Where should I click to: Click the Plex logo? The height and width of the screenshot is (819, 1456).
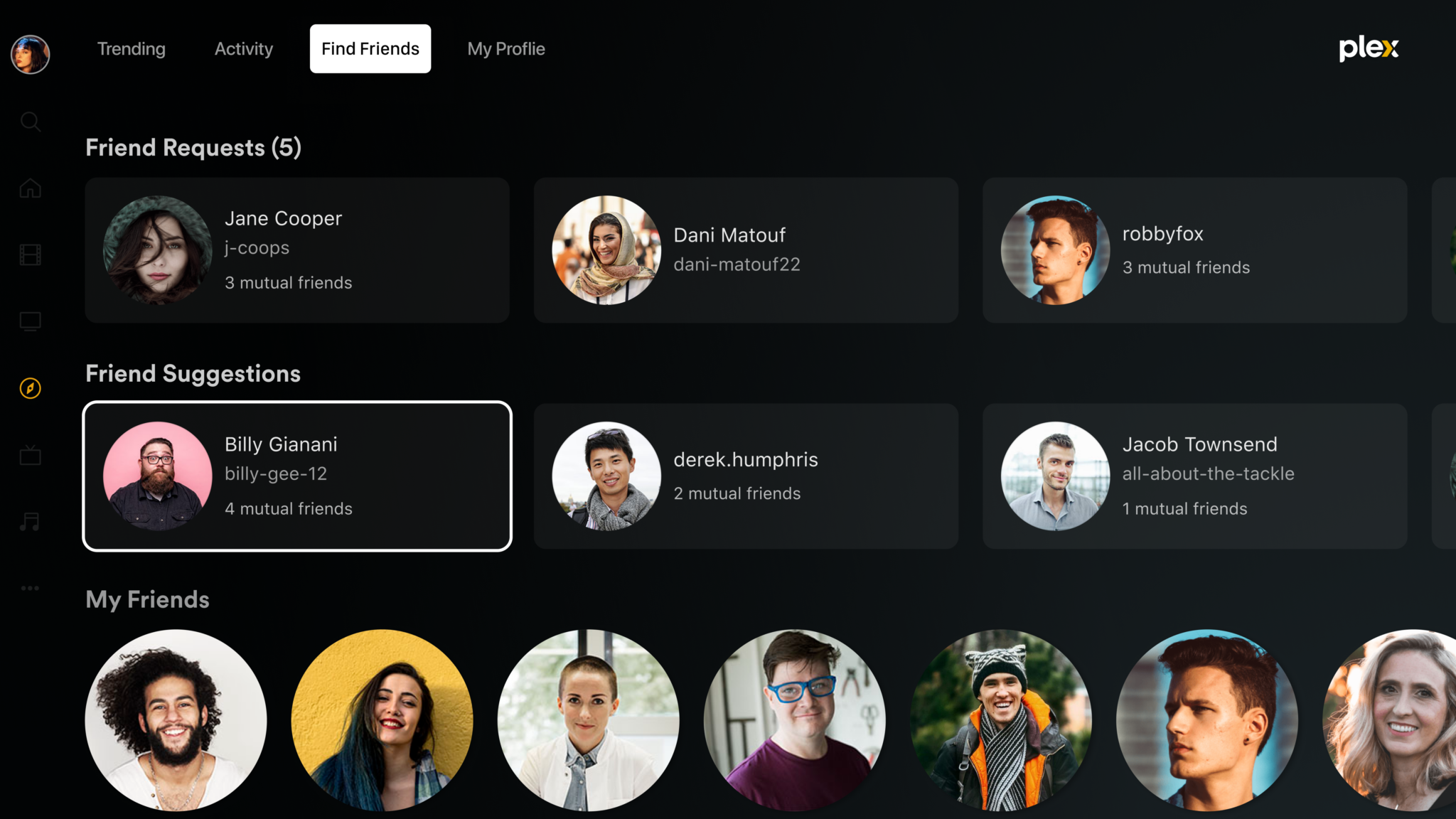tap(1367, 48)
